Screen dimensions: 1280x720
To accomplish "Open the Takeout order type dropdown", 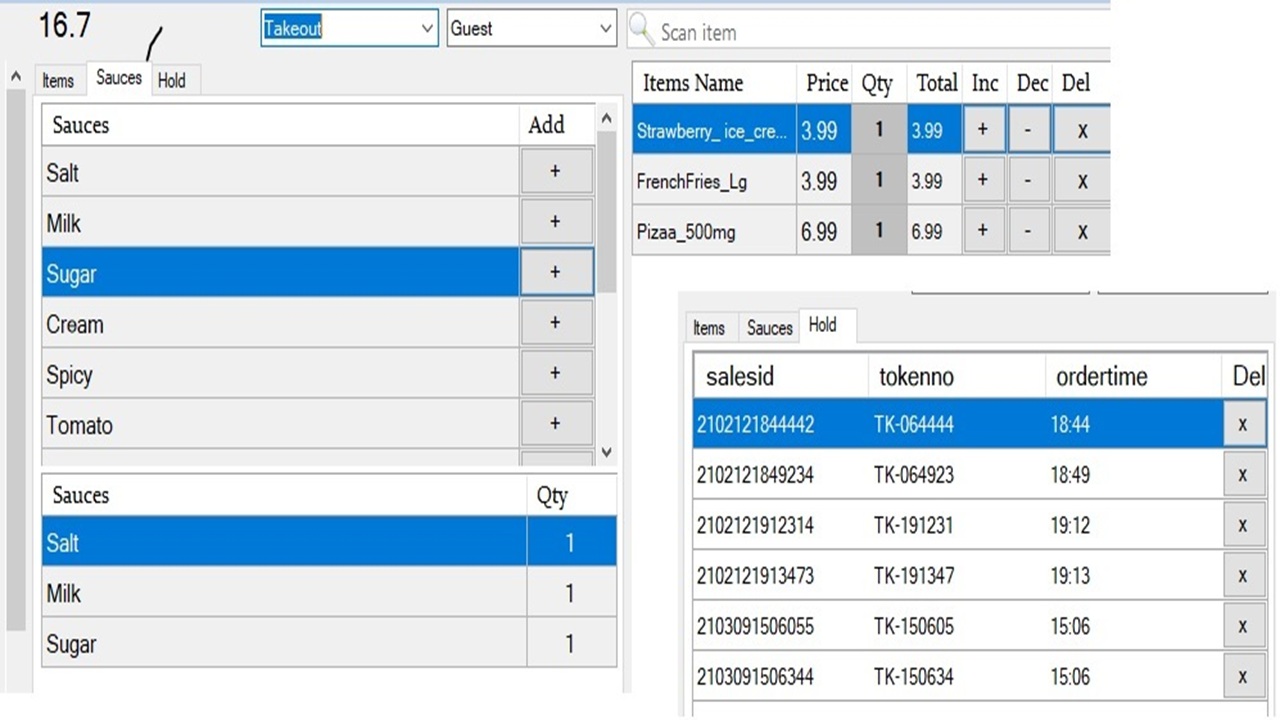I will [428, 29].
